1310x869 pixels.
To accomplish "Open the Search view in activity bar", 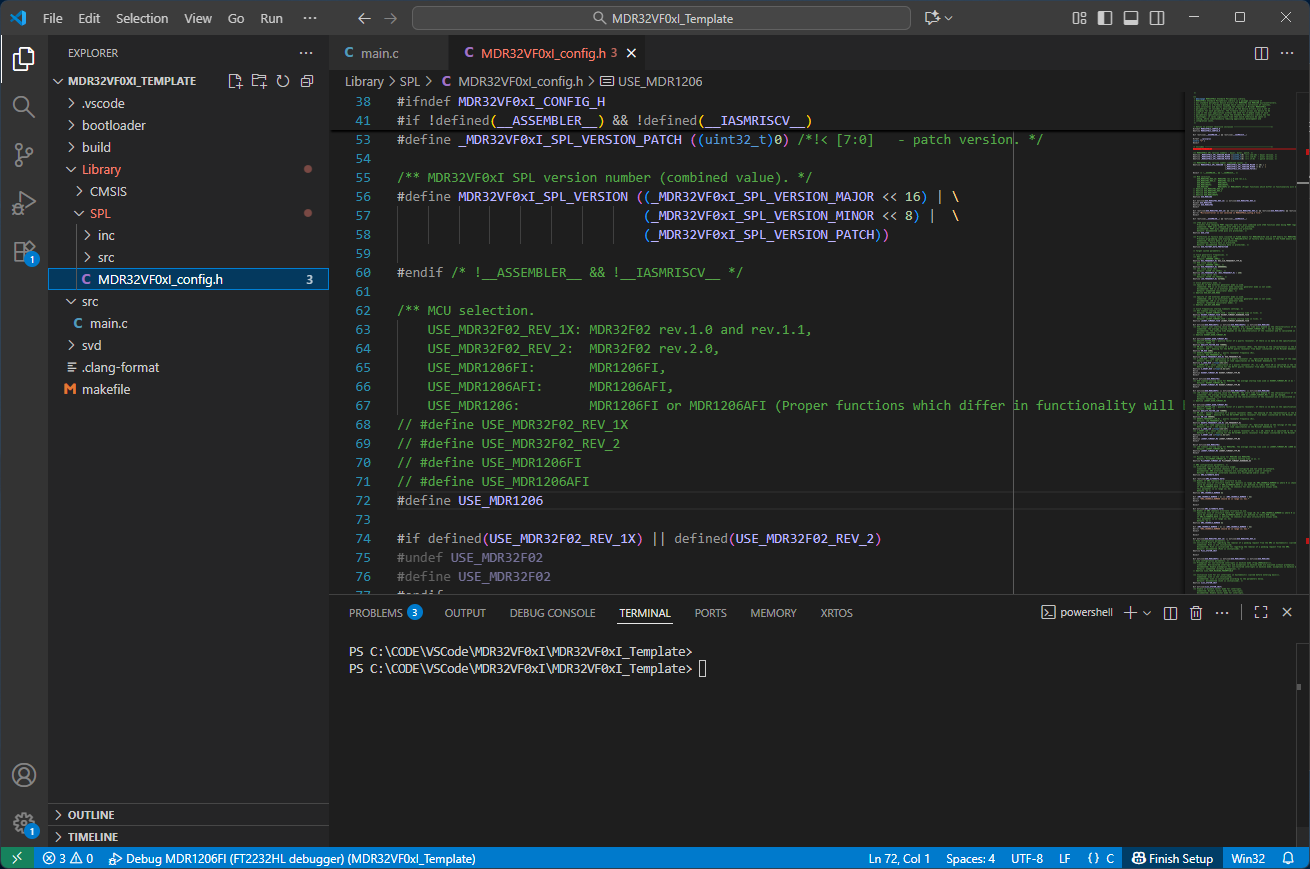I will point(24,106).
